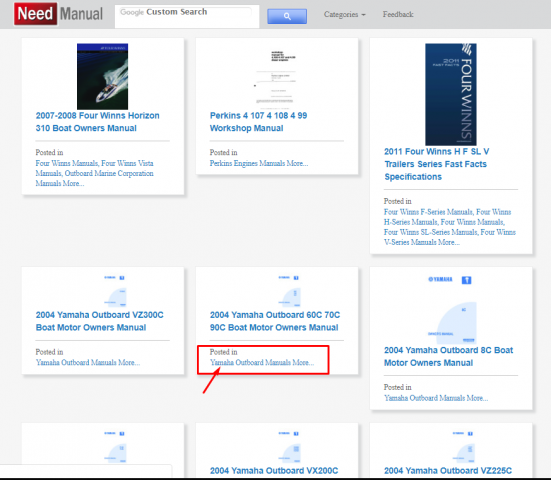Focus the Google Custom Search input field
551x480 pixels.
click(186, 12)
